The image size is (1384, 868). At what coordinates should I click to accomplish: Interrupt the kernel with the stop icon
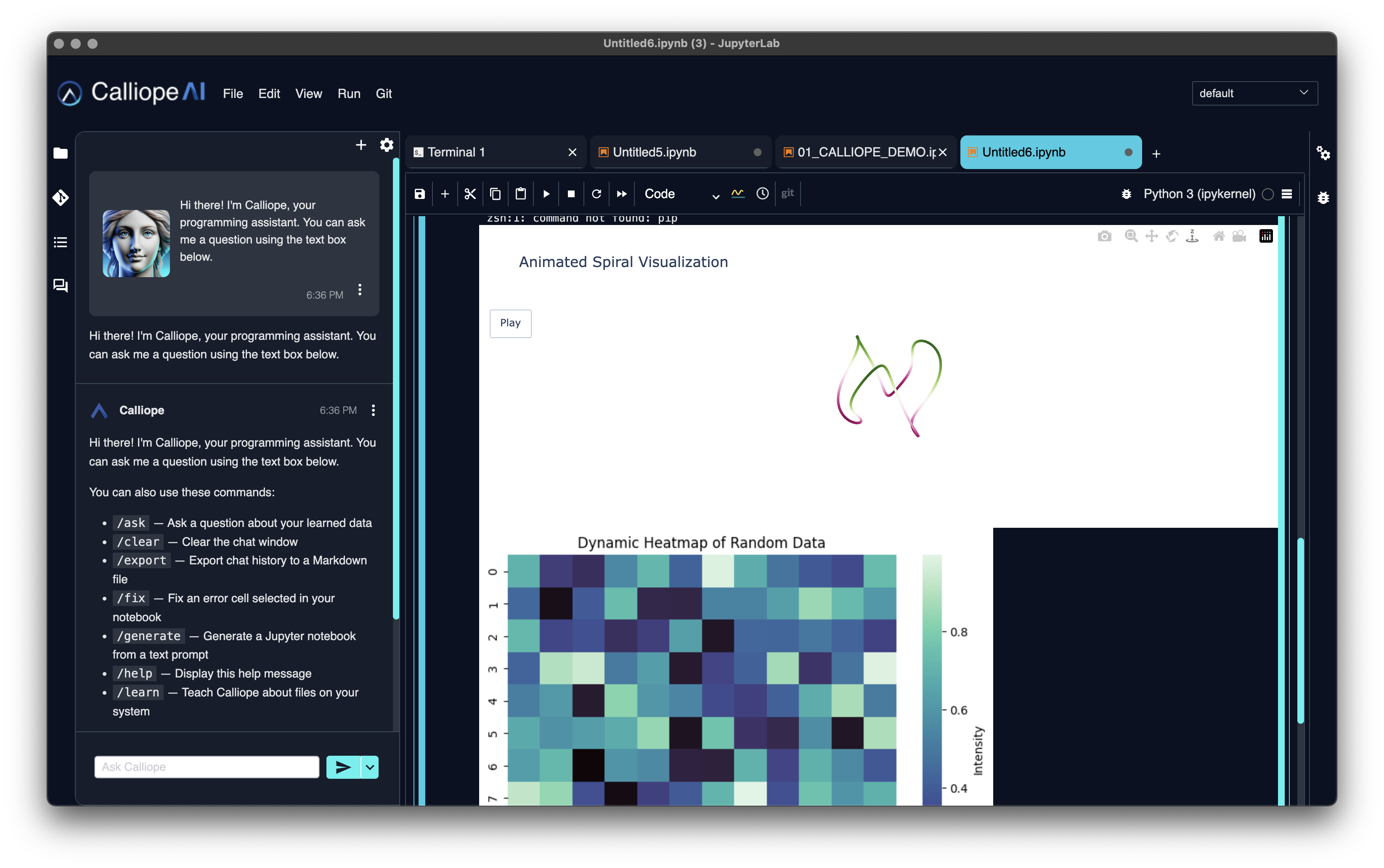point(571,194)
